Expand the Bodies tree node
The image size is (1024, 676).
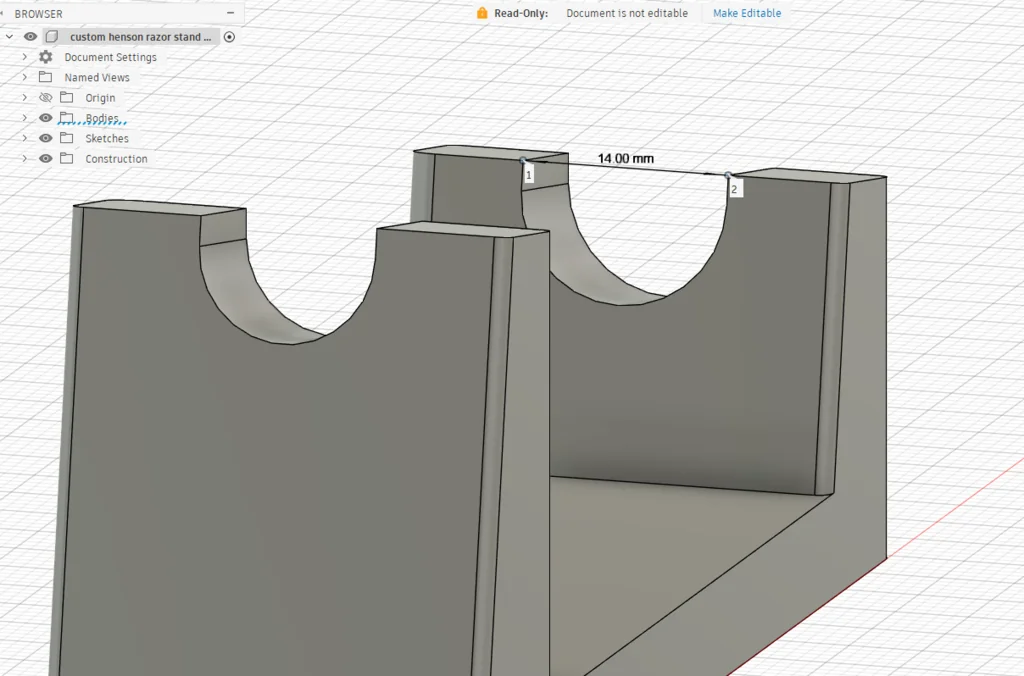pyautogui.click(x=25, y=118)
